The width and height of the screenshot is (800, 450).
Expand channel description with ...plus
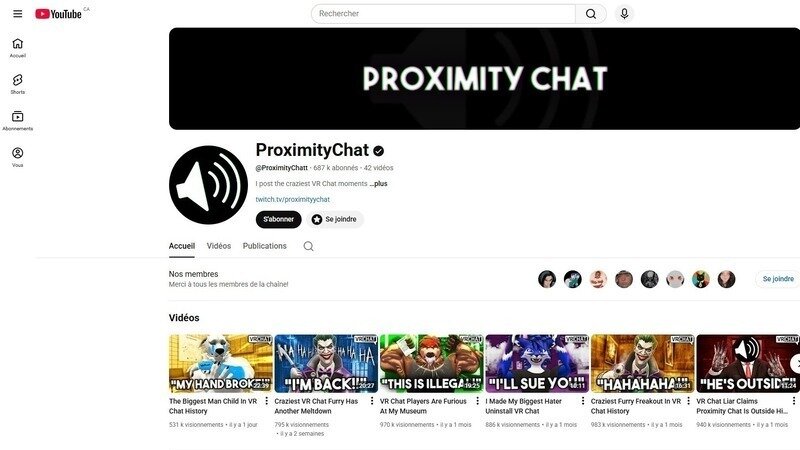(x=379, y=184)
